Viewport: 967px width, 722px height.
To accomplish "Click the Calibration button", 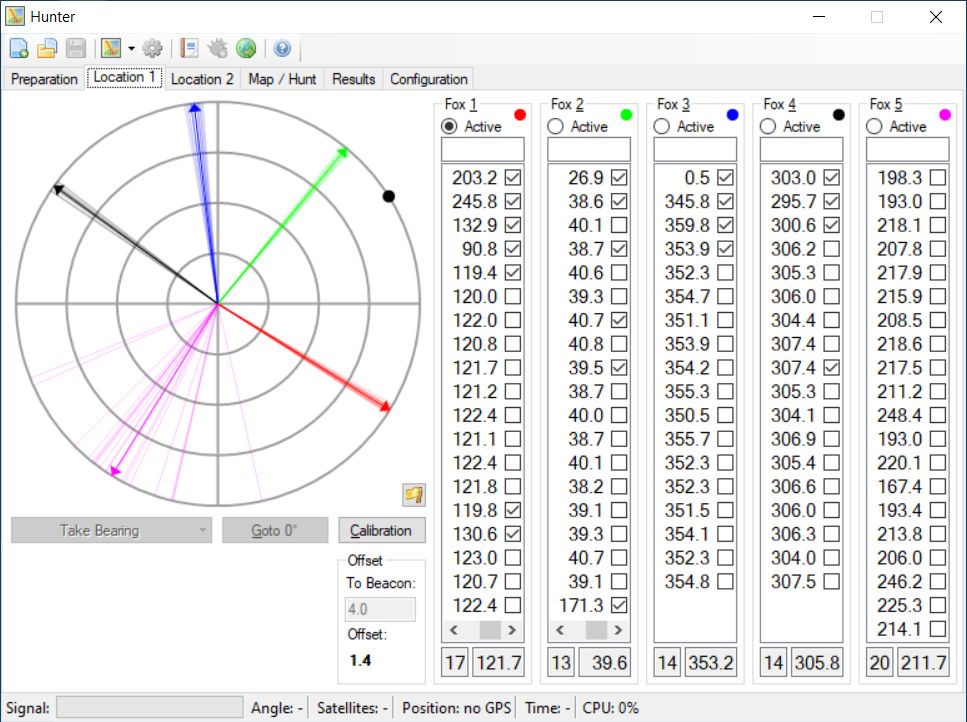I will tap(381, 530).
